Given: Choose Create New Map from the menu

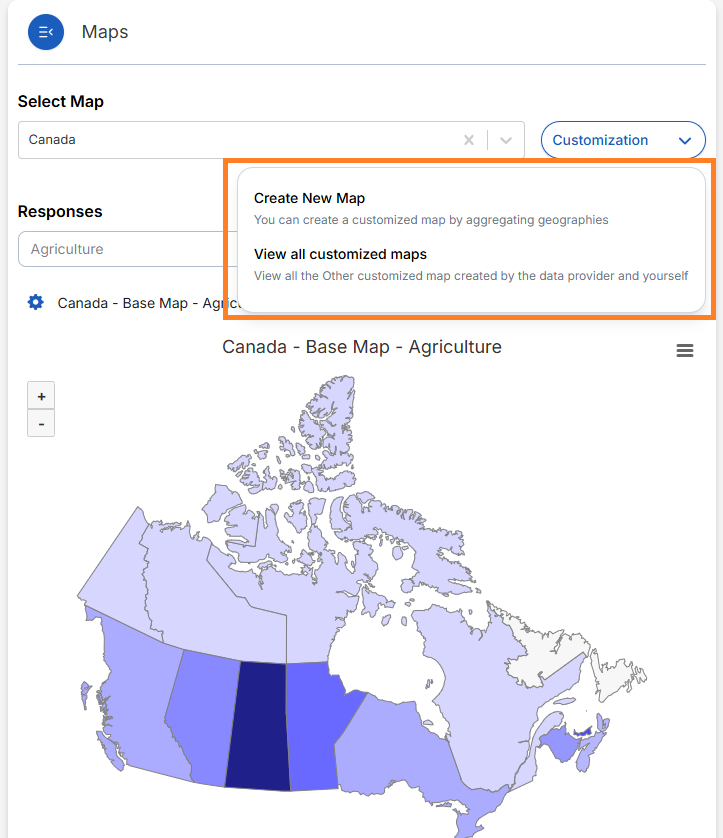Looking at the screenshot, I should pos(309,198).
